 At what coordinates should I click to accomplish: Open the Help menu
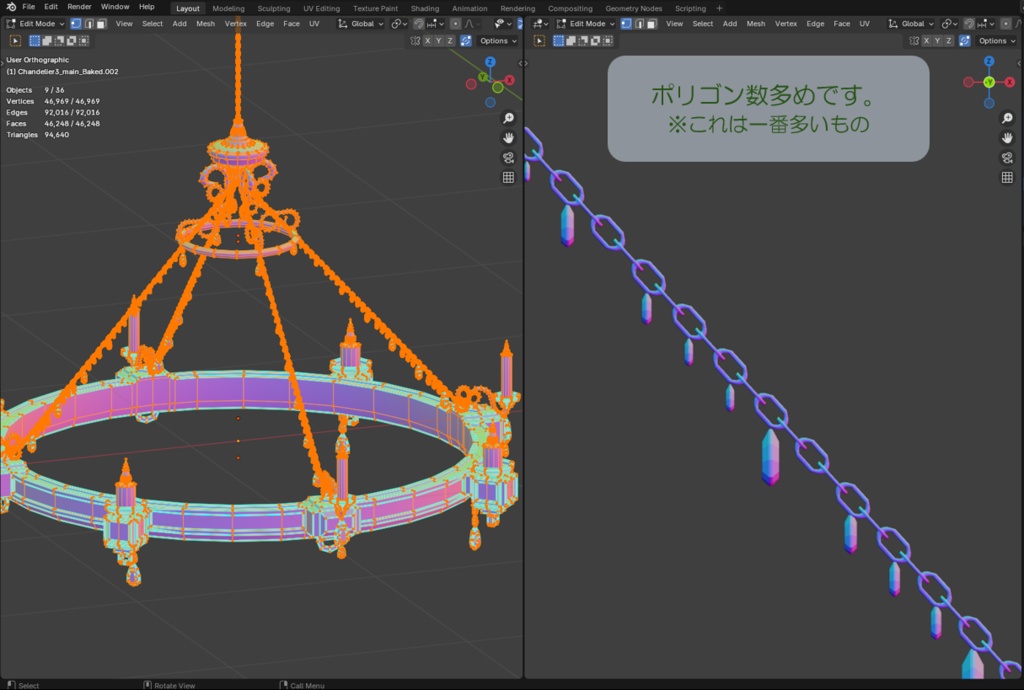[x=147, y=7]
